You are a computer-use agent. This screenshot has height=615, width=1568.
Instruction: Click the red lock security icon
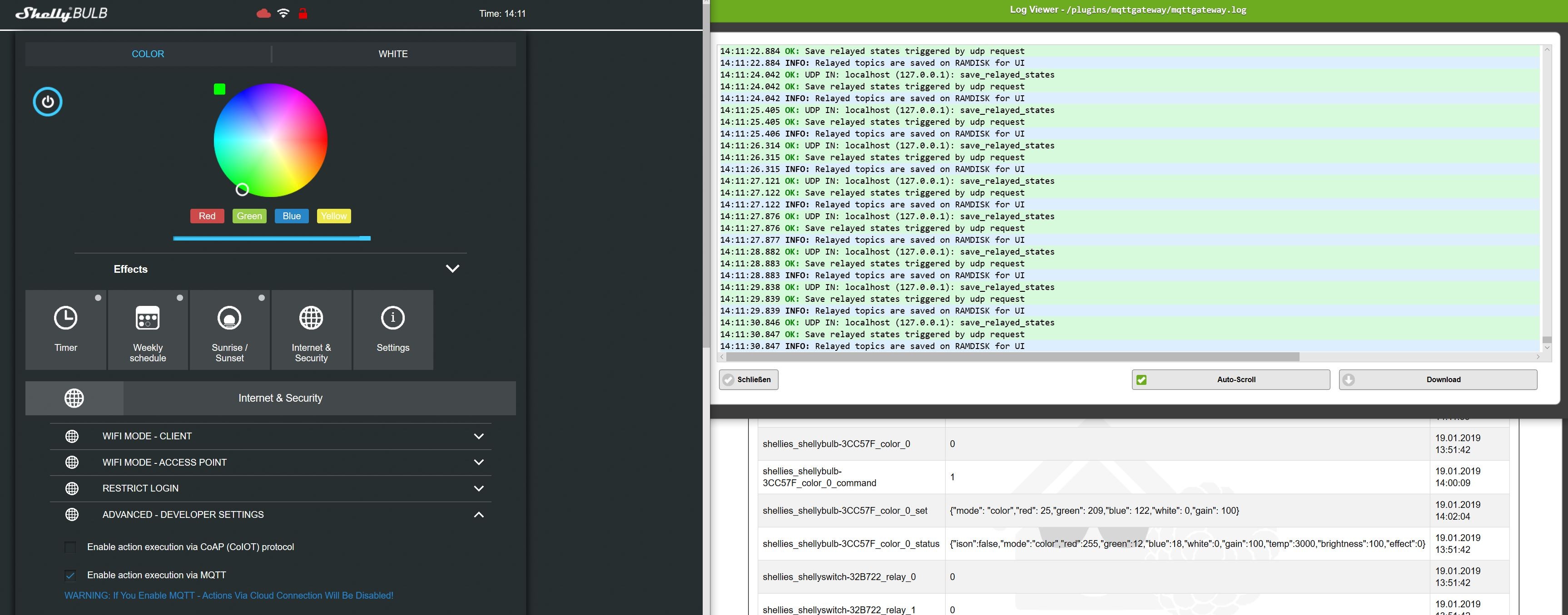[x=303, y=13]
